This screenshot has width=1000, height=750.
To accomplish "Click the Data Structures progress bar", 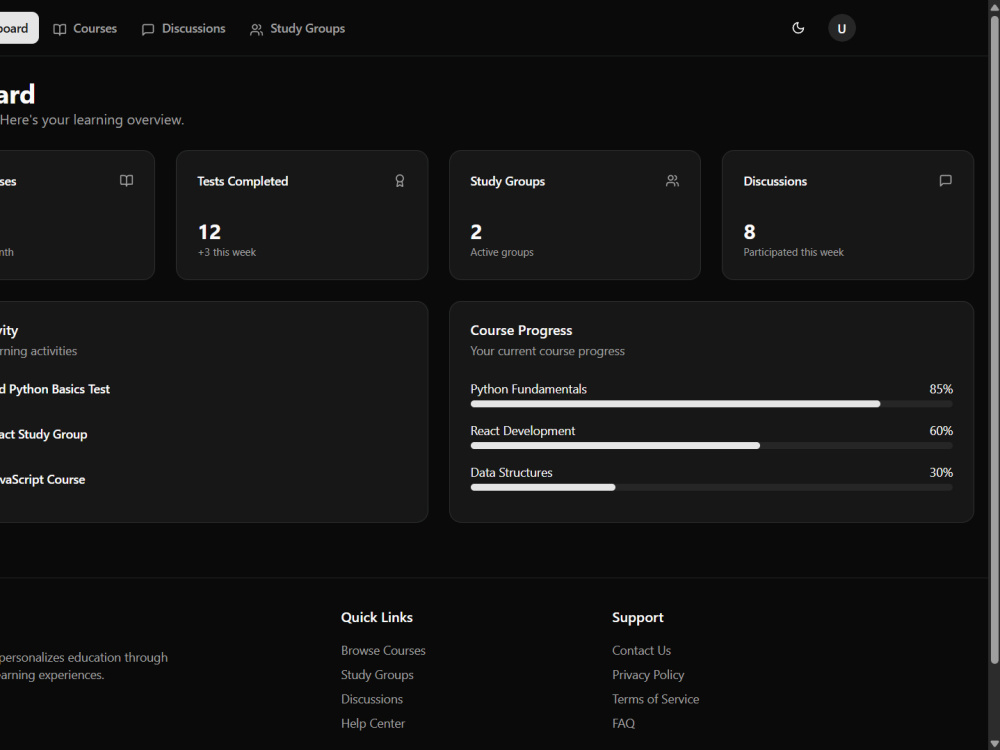I will tap(712, 487).
